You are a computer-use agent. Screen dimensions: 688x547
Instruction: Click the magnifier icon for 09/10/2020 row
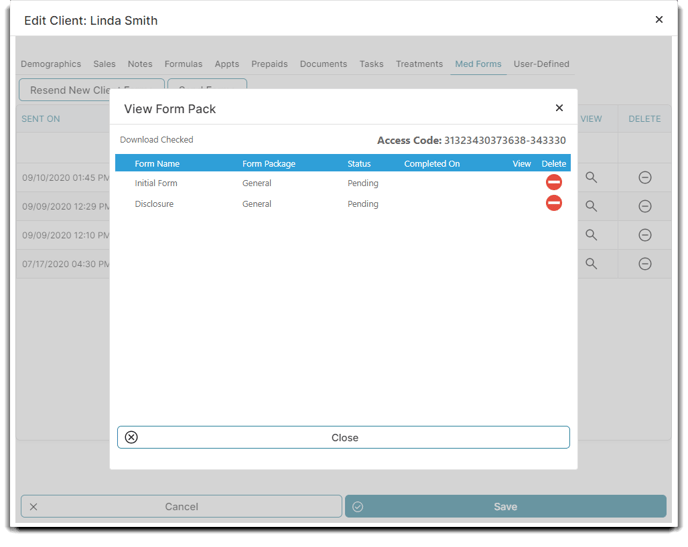click(x=591, y=177)
